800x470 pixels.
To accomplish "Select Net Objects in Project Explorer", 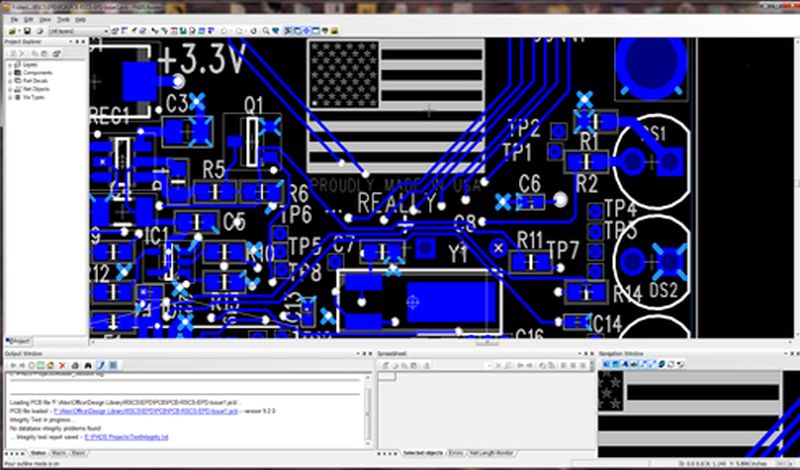I will pos(36,89).
